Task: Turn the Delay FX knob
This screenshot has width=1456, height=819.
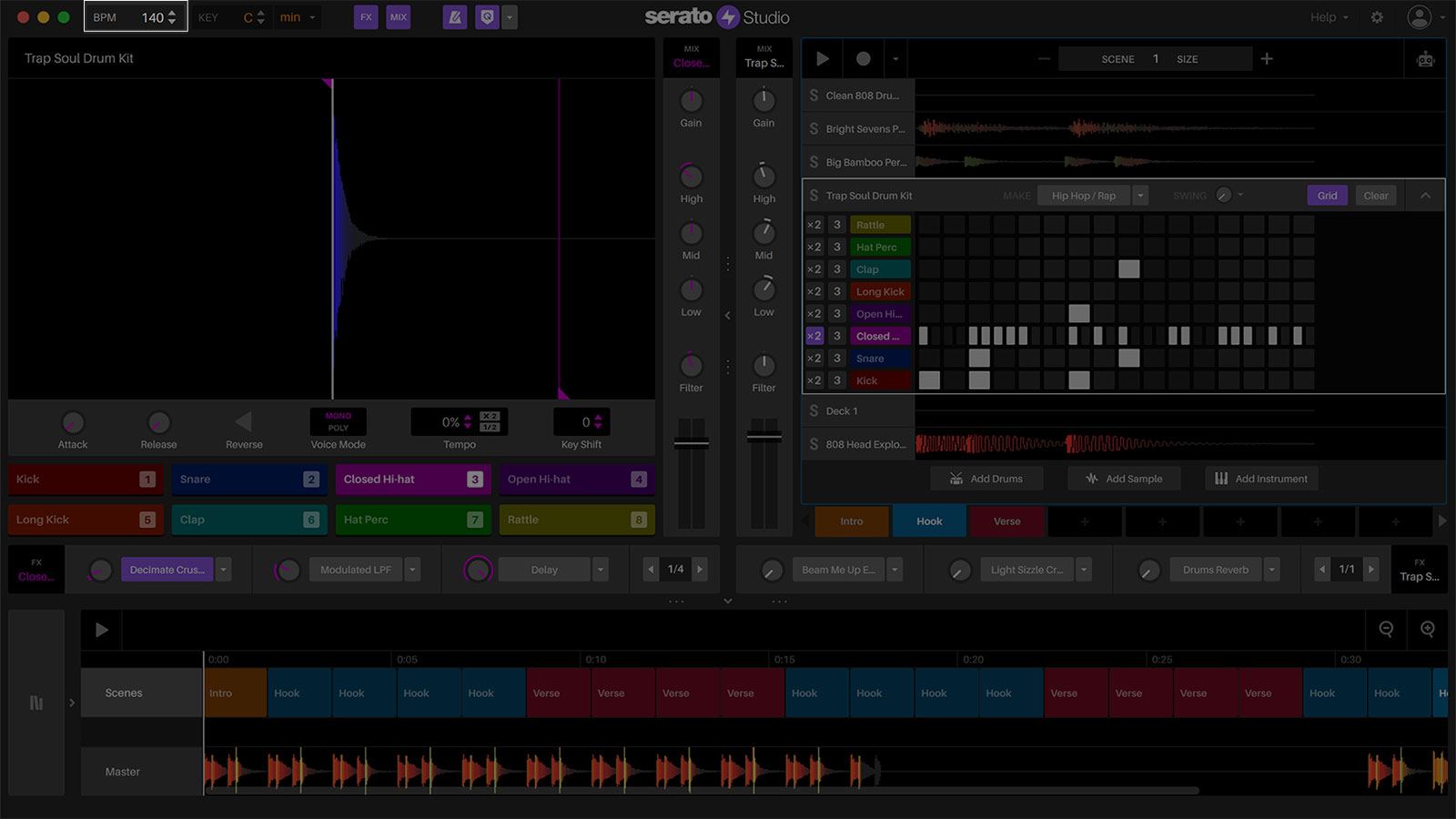Action: pyautogui.click(x=478, y=570)
